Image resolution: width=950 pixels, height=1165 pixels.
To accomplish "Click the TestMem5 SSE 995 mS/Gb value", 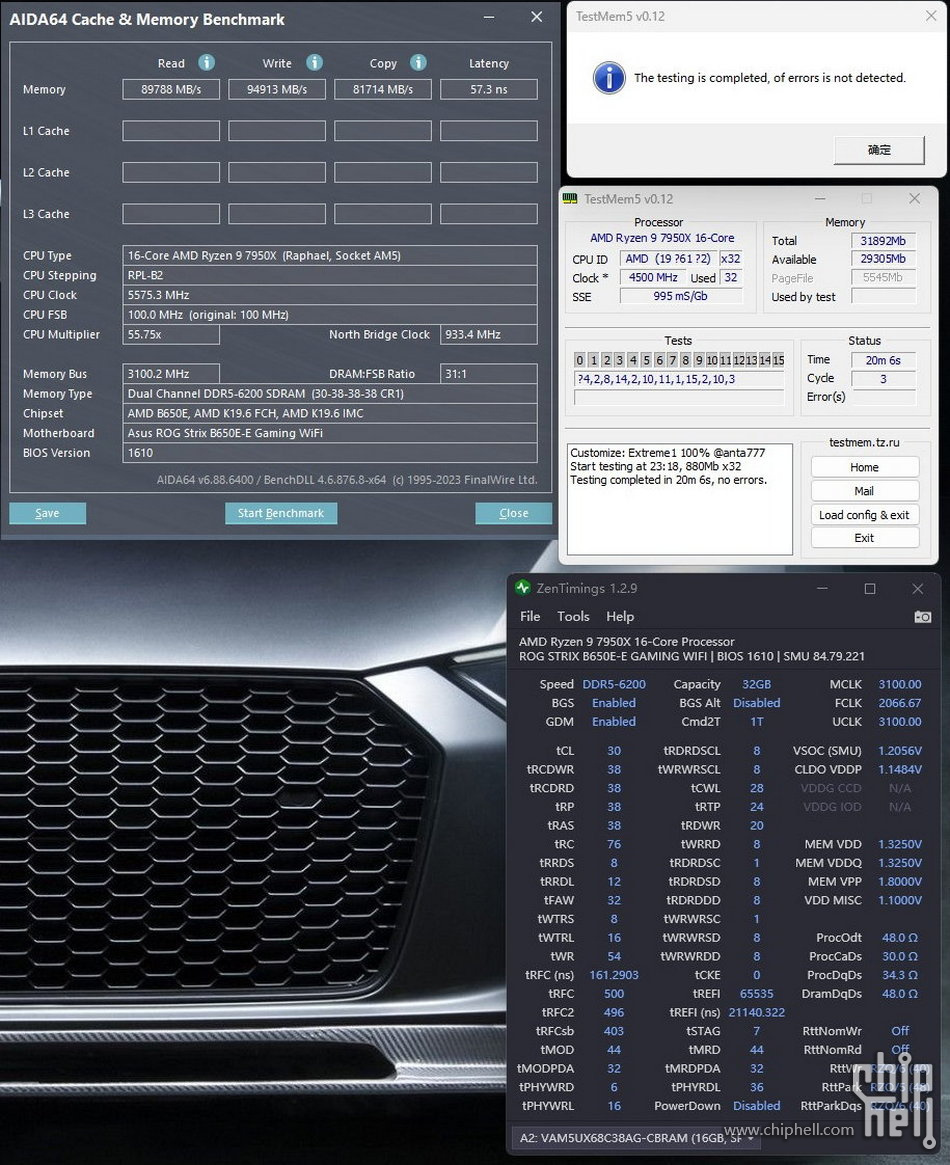I will pyautogui.click(x=680, y=296).
